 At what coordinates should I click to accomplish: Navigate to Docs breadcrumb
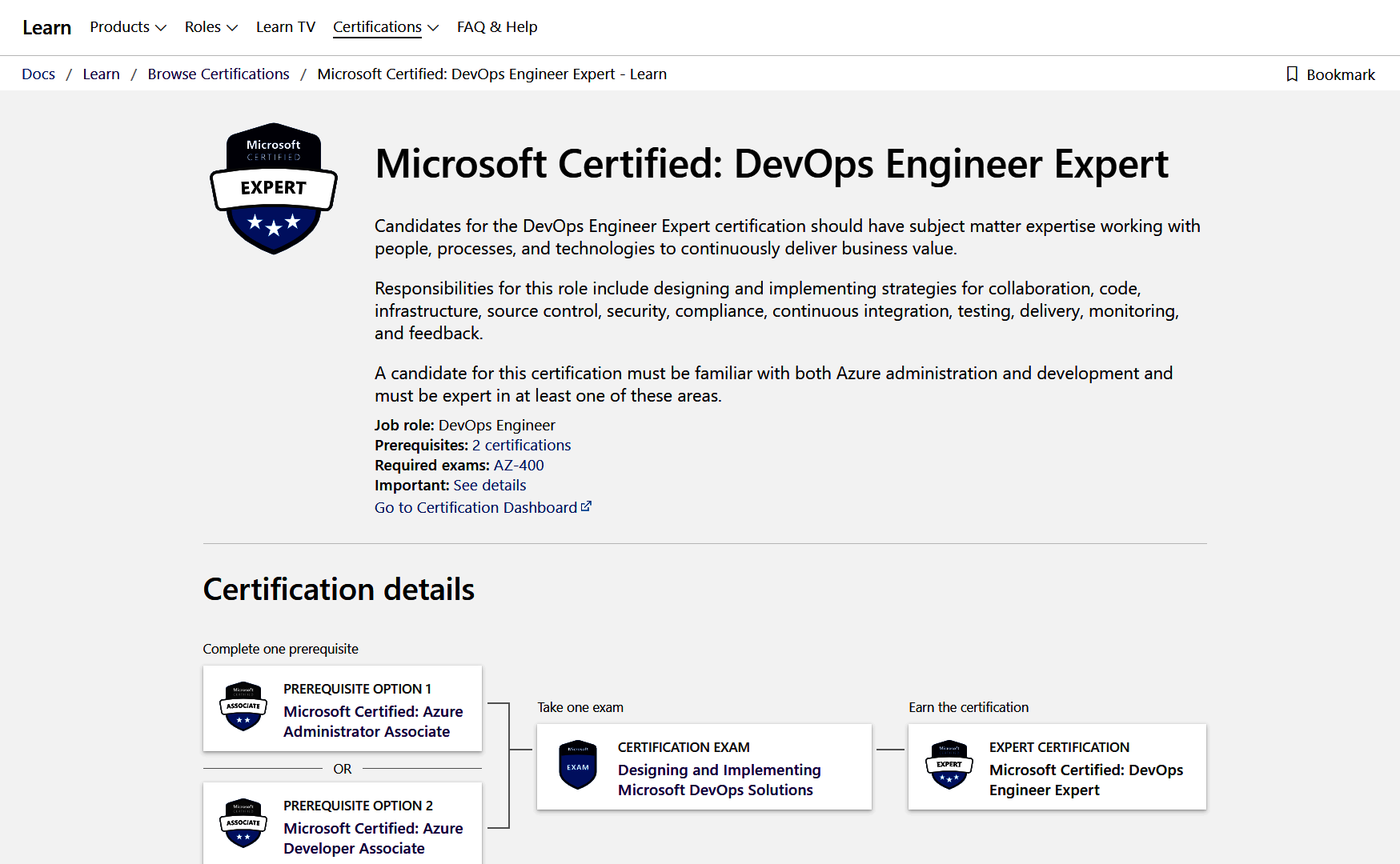click(x=38, y=74)
